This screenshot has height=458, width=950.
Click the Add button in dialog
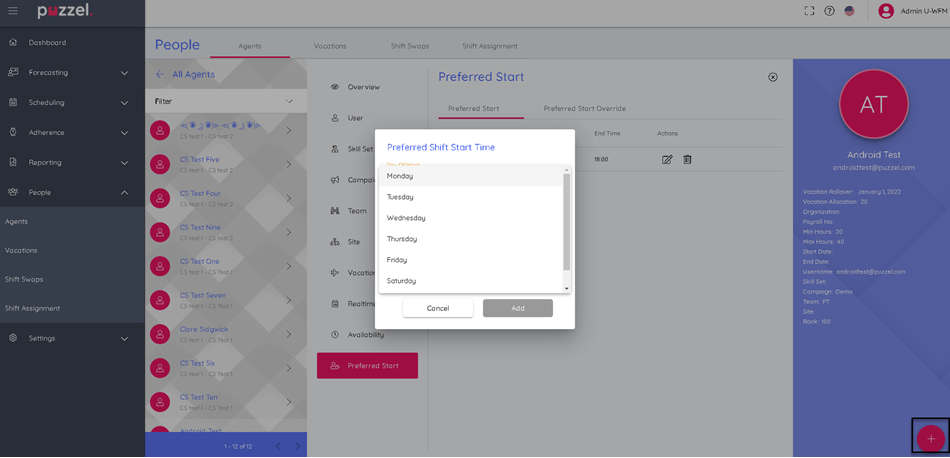point(517,308)
